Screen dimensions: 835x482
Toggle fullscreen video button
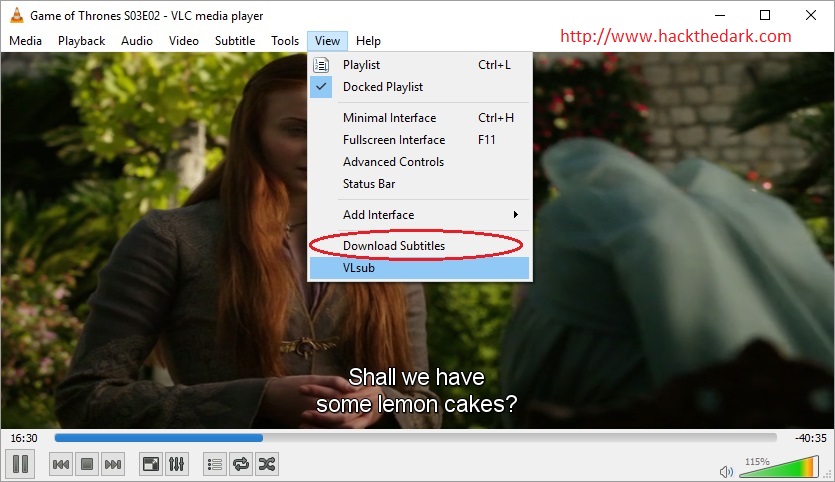[x=151, y=464]
